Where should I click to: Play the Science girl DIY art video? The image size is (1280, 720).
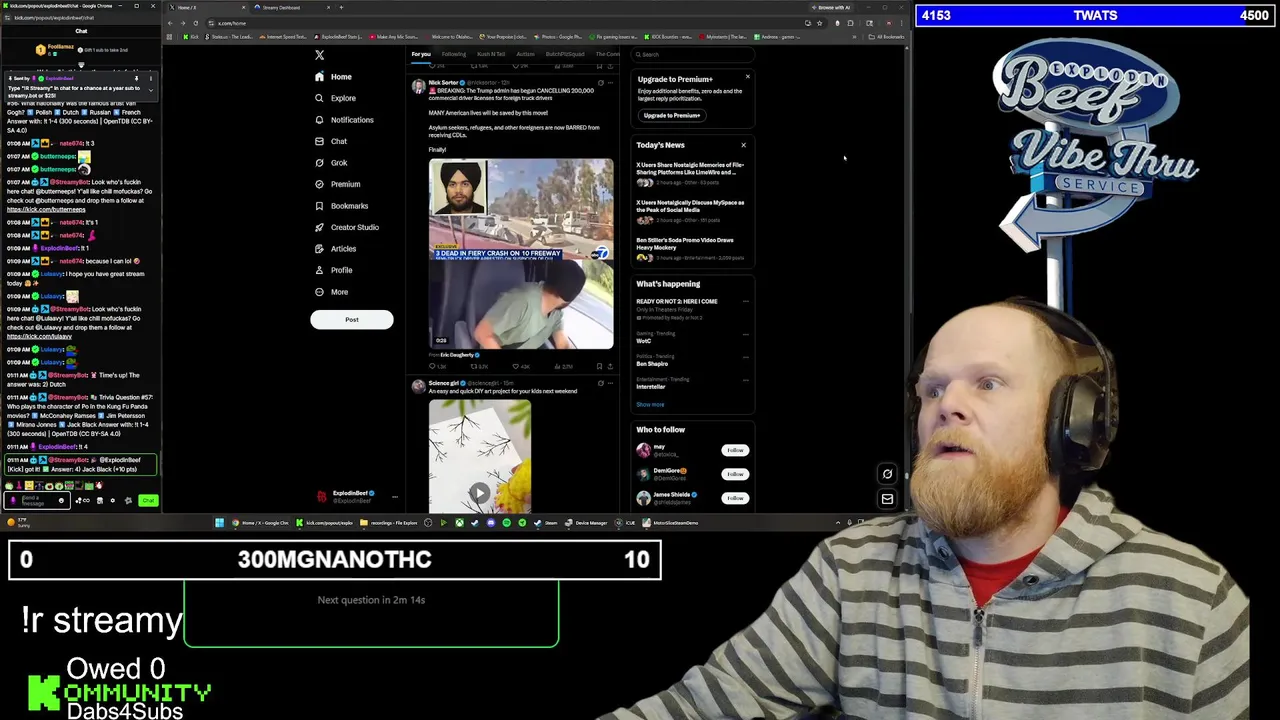click(480, 492)
